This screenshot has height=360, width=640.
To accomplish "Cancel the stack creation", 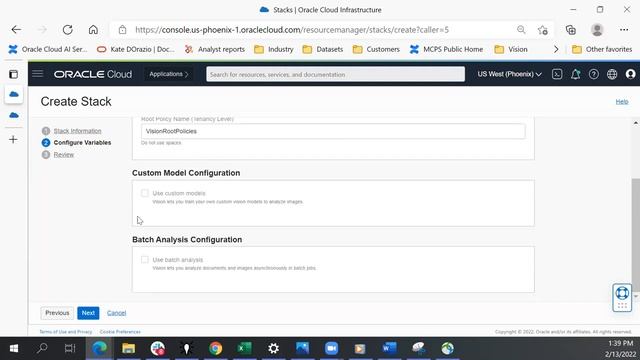I will (x=116, y=313).
